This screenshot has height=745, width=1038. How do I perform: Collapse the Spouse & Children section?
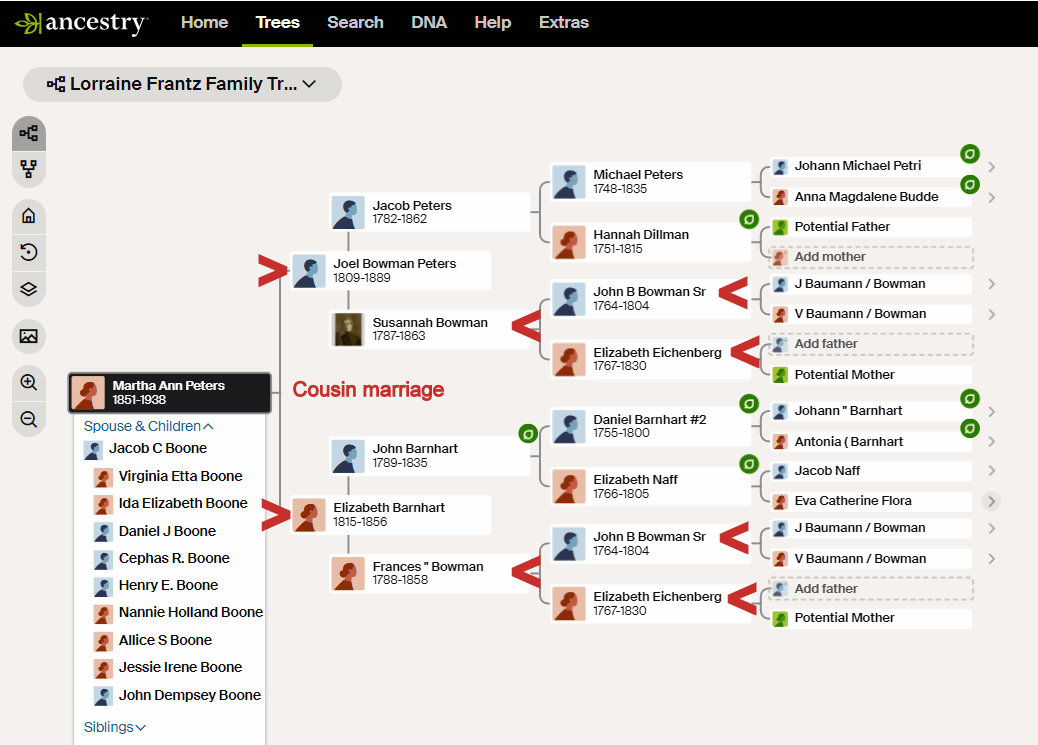148,426
